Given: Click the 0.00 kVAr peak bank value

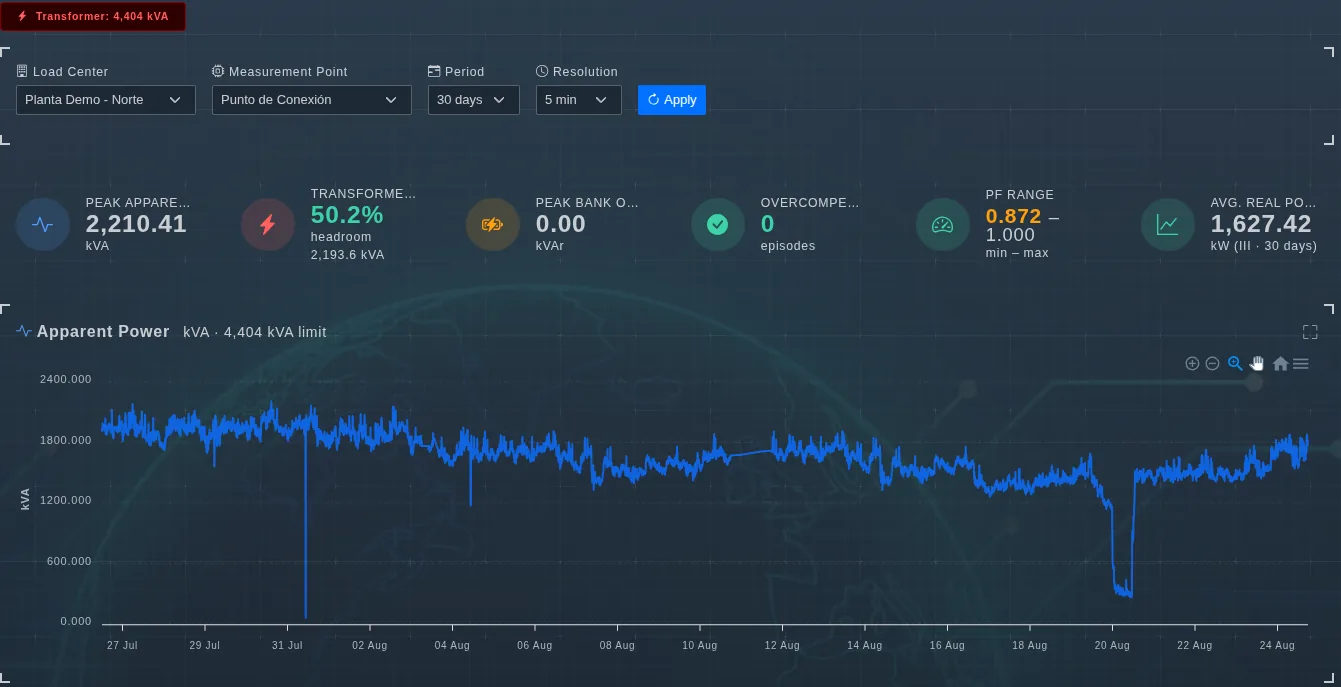Looking at the screenshot, I should pyautogui.click(x=561, y=224).
